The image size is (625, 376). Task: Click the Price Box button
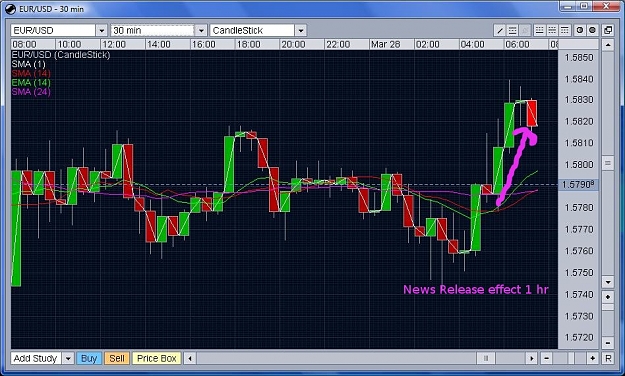157,358
